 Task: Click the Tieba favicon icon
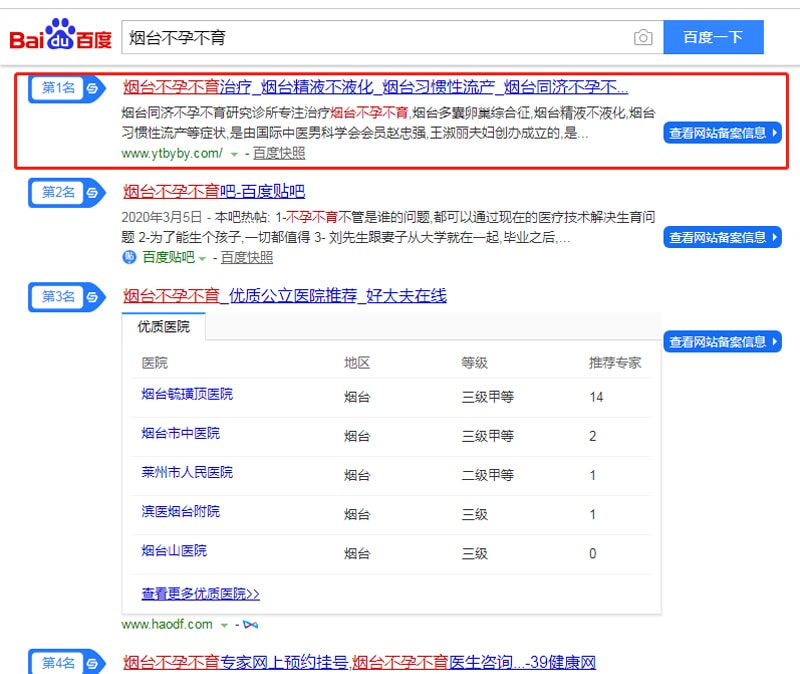(129, 257)
